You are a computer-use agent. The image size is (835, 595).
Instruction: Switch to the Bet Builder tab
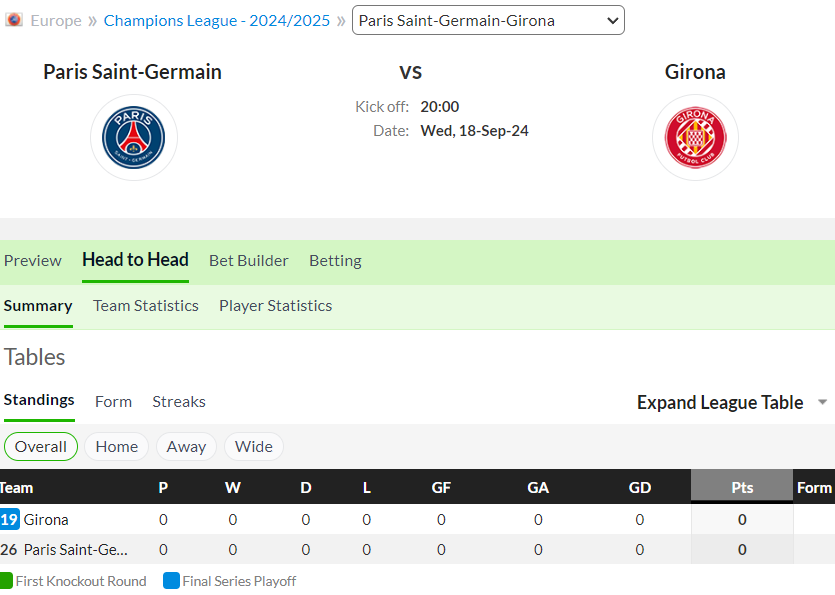249,260
